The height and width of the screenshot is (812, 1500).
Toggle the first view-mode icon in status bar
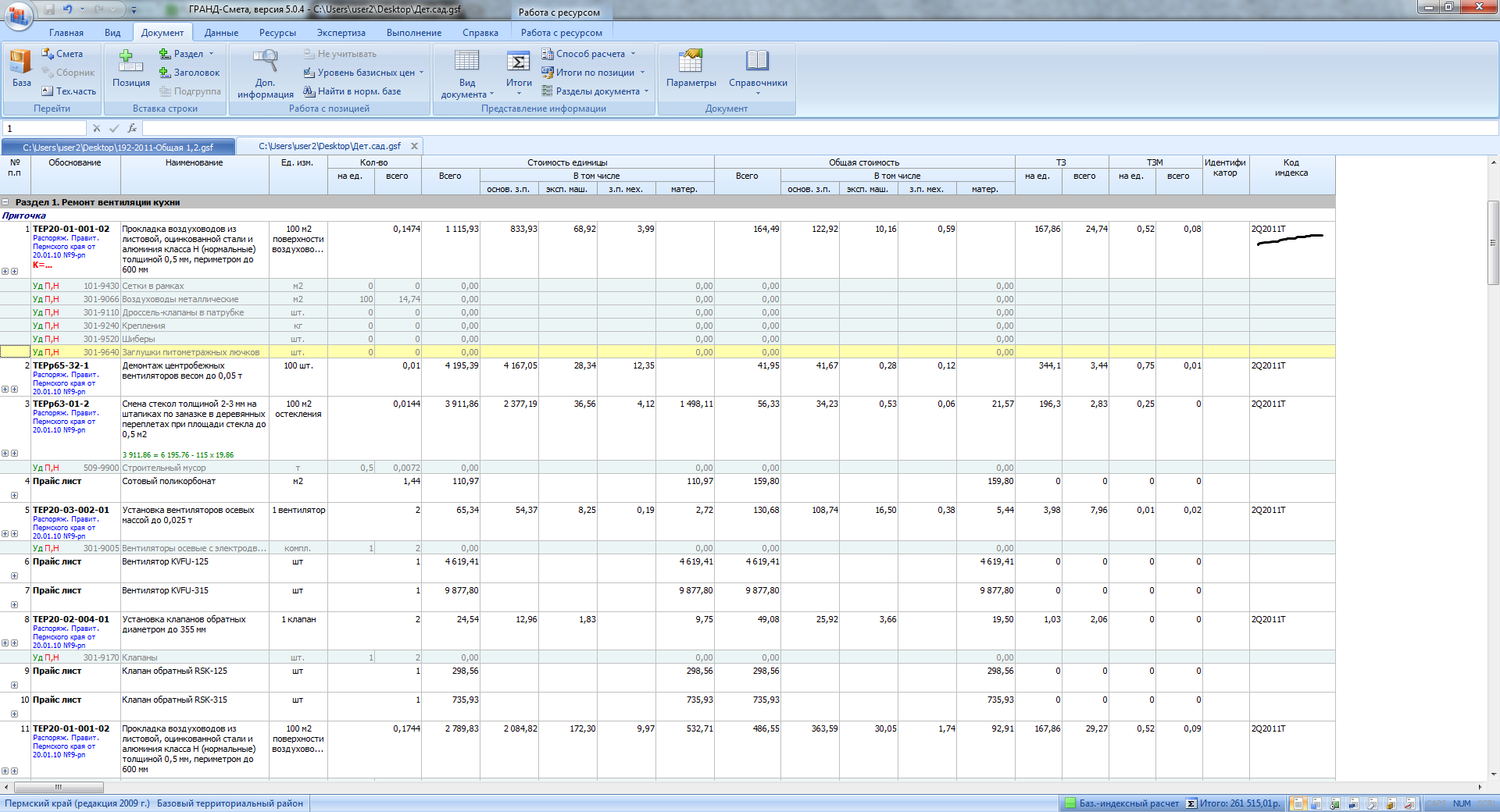pos(1298,803)
